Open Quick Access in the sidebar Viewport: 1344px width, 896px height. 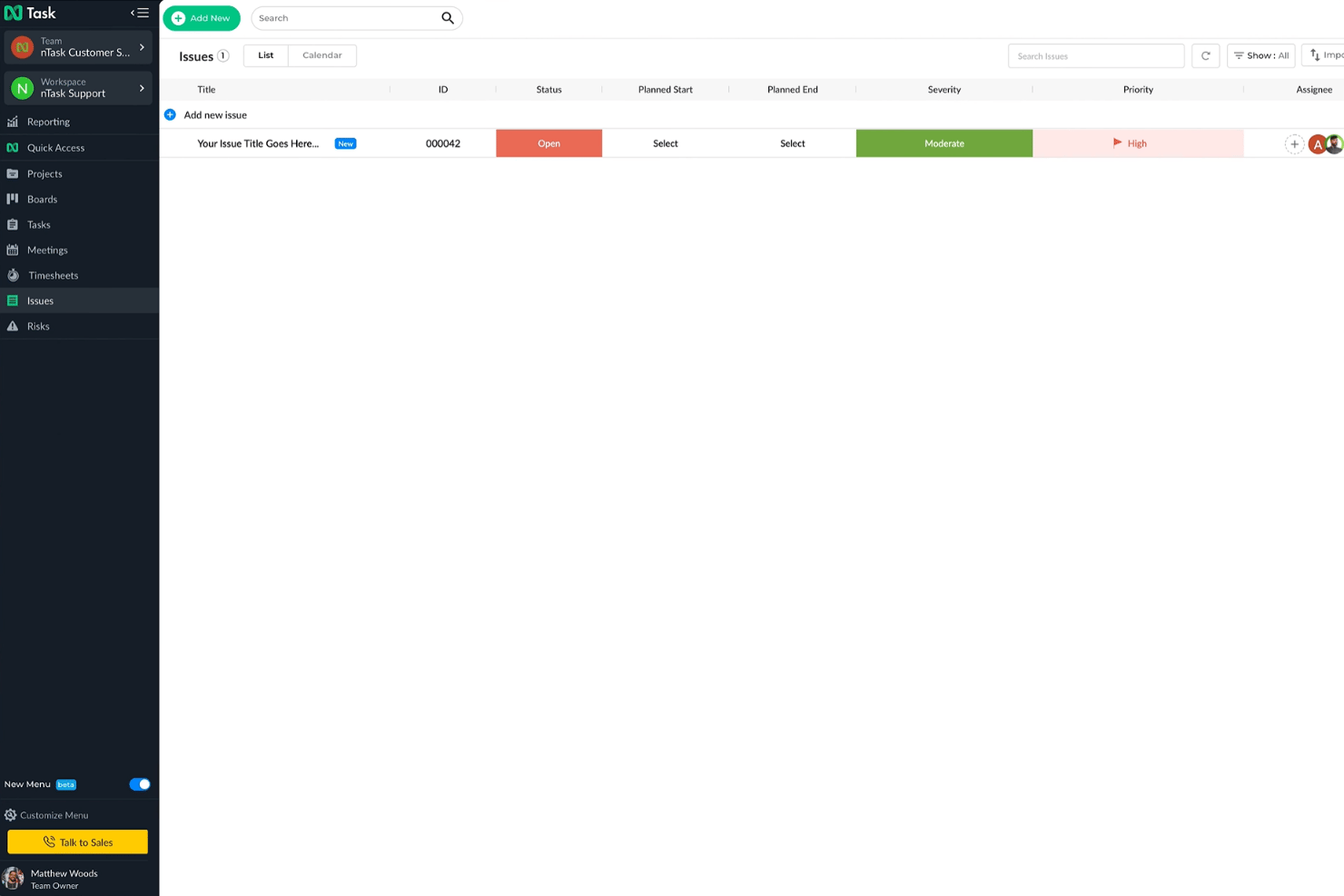(x=79, y=147)
